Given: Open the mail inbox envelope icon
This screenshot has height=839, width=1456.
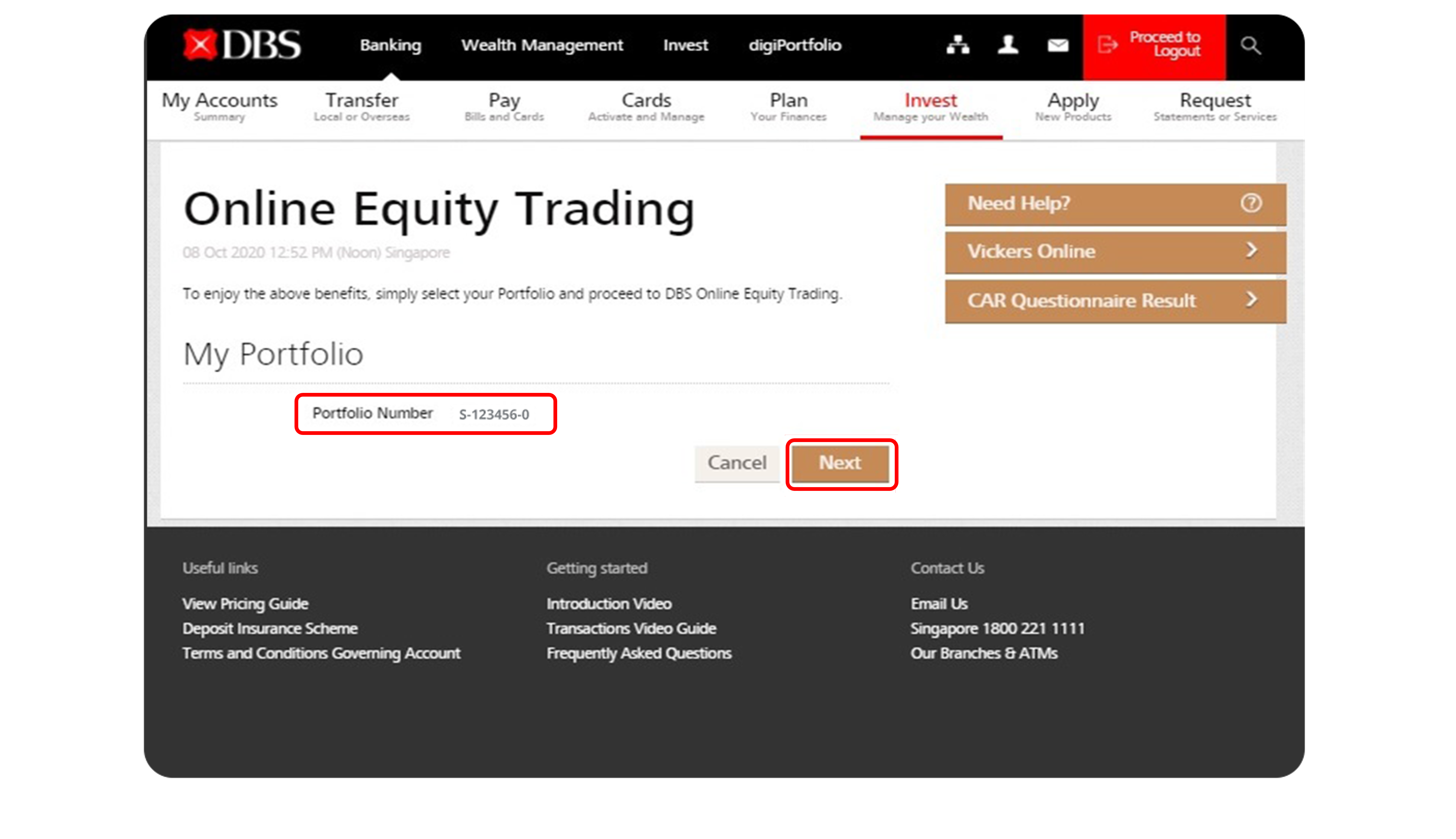Looking at the screenshot, I should [x=1057, y=45].
